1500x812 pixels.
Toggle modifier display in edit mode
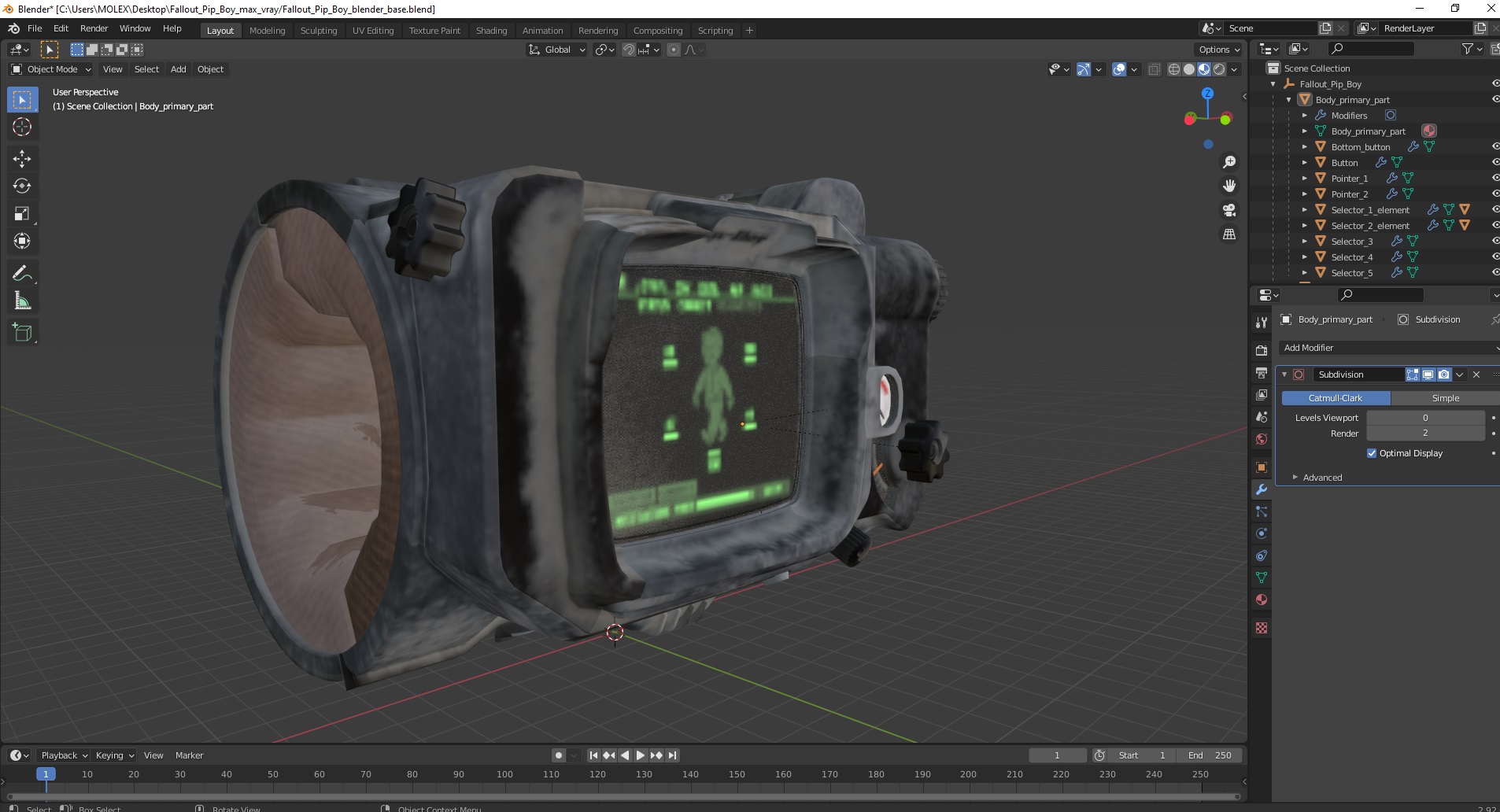tap(1413, 375)
